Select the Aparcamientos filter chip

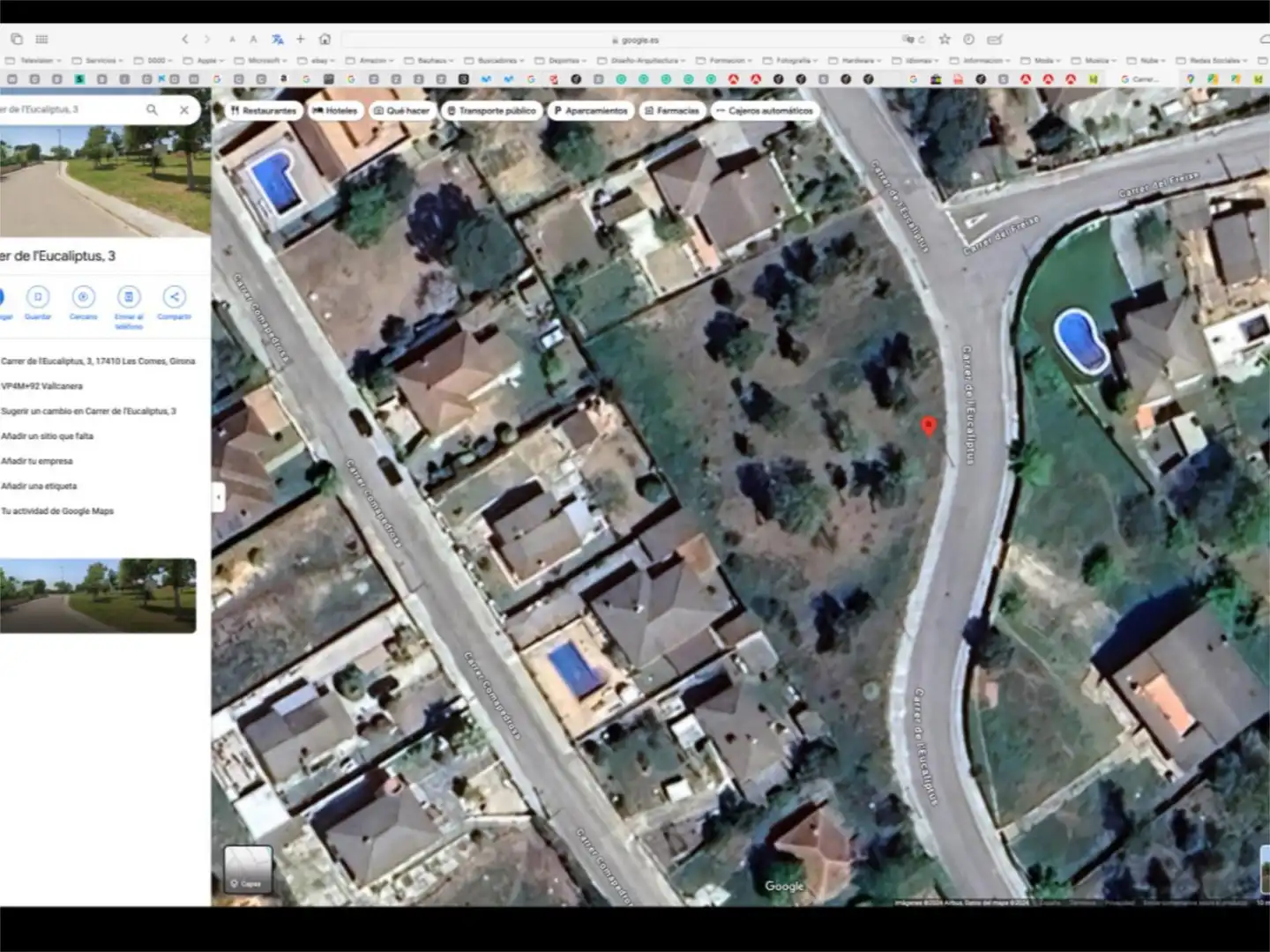pos(591,111)
